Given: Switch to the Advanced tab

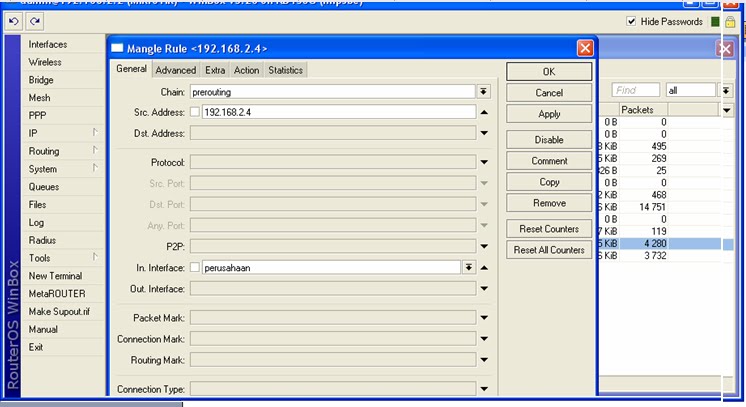Looking at the screenshot, I should click(176, 70).
